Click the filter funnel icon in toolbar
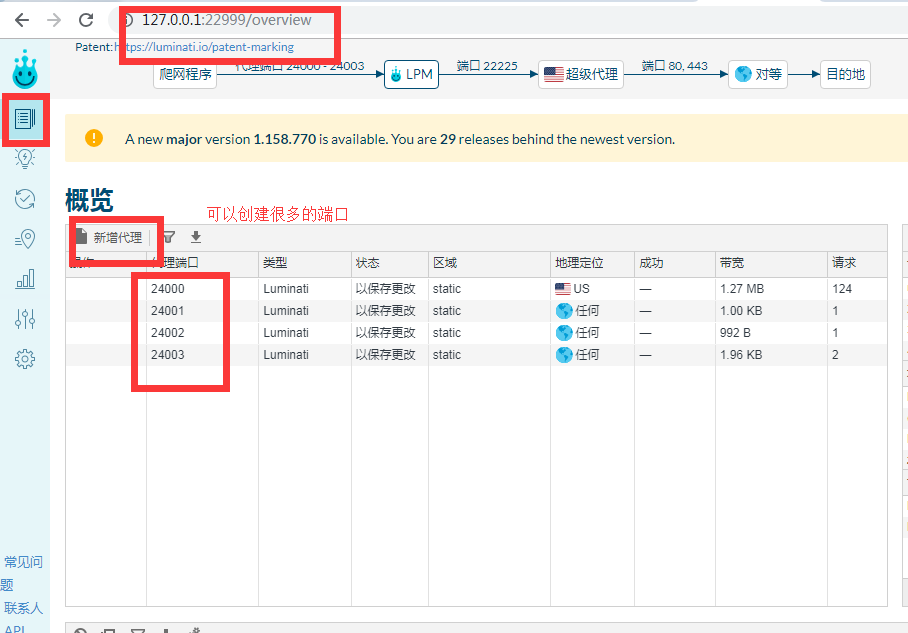Viewport: 908px width, 633px height. pyautogui.click(x=169, y=237)
